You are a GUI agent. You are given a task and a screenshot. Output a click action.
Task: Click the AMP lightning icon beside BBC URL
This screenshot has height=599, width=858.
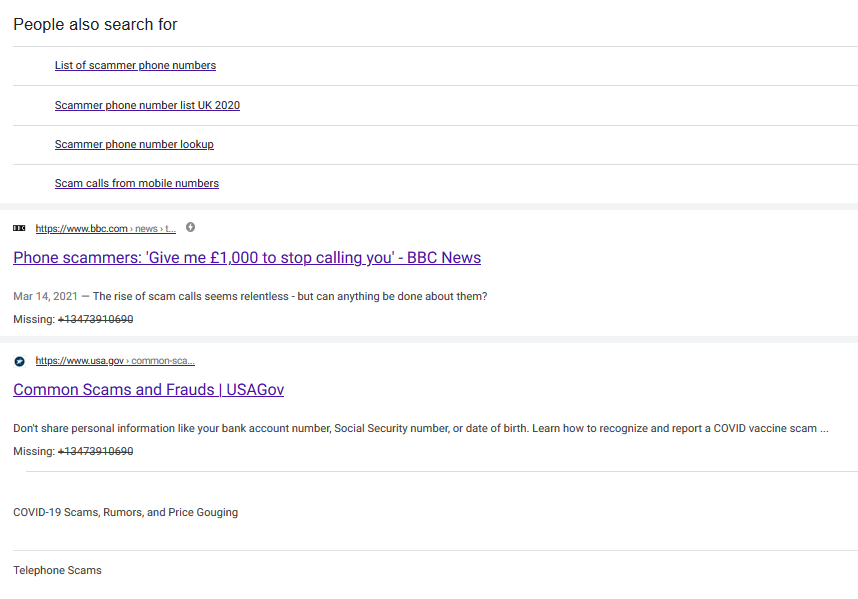click(190, 227)
